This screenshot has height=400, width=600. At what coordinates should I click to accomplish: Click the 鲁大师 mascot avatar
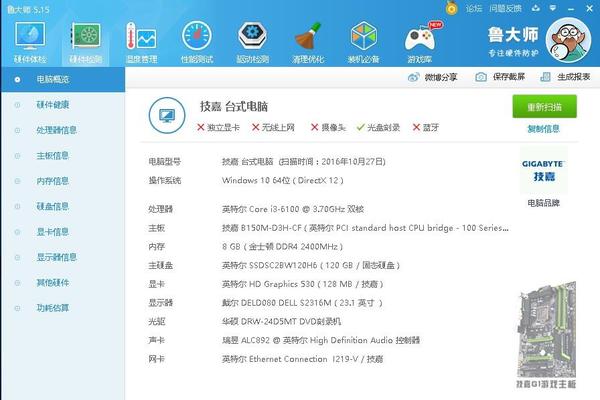pyautogui.click(x=568, y=40)
